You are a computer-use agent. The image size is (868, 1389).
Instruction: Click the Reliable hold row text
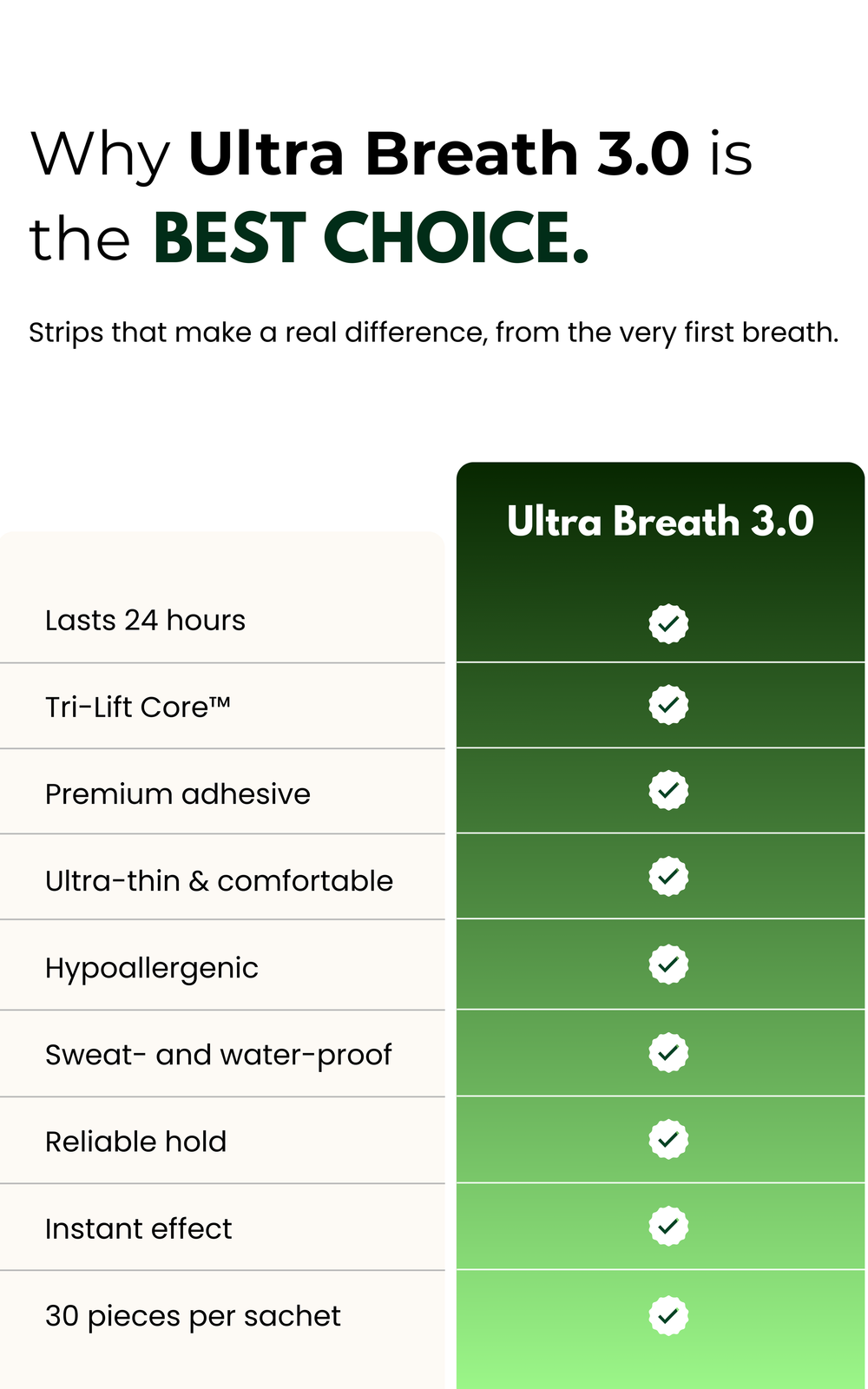[x=135, y=1142]
